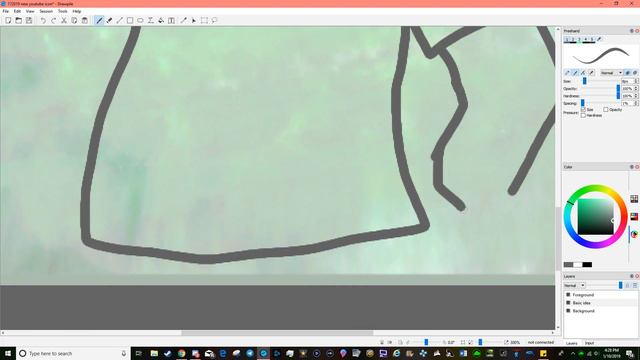640x360 pixels.
Task: Select the Freehand brush tool
Action: (x=99, y=20)
